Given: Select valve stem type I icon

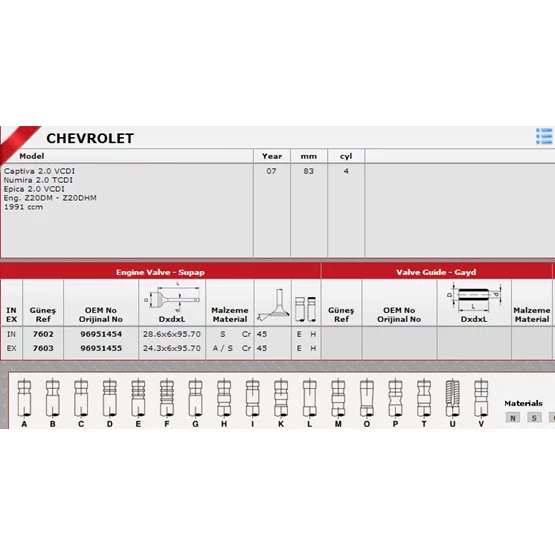Looking at the screenshot, I should pyautogui.click(x=252, y=398).
